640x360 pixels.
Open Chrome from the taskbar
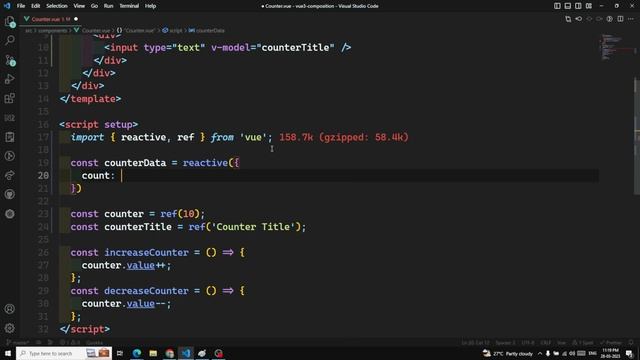[x=169, y=353]
